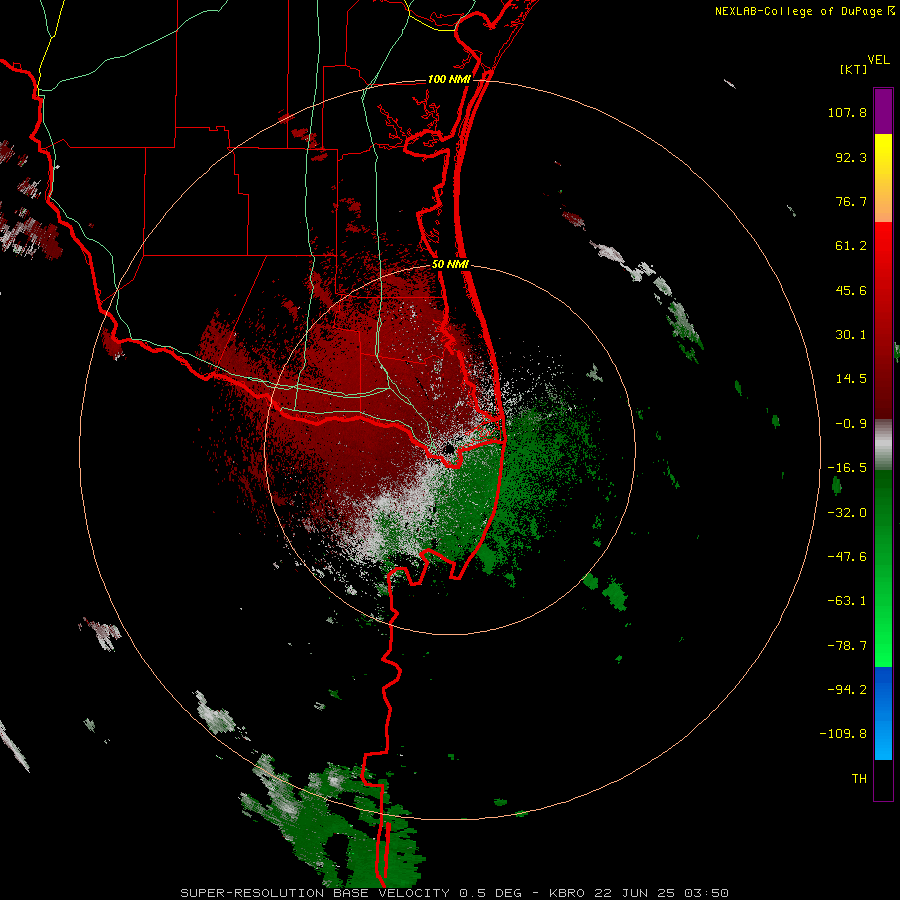Viewport: 900px width, 900px height.
Task: Click the -0.9 legend value
Action: (851, 424)
